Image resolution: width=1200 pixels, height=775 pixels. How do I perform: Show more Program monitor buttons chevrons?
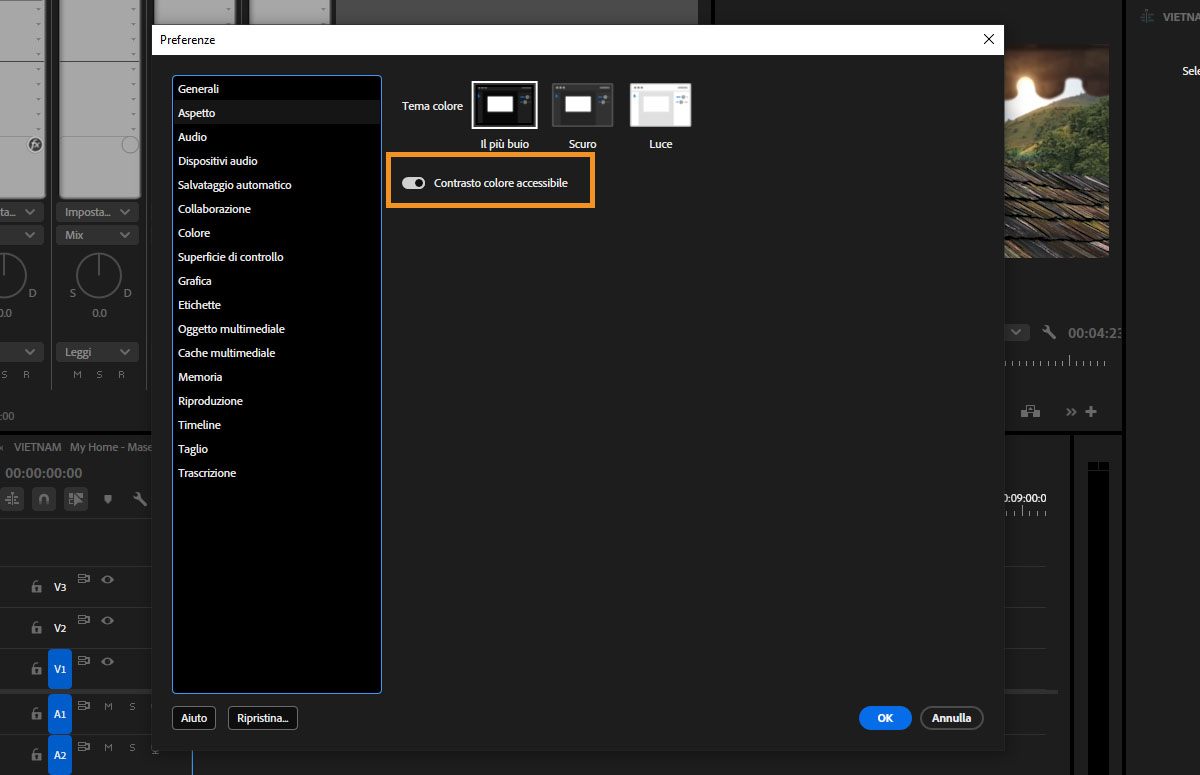(1072, 411)
